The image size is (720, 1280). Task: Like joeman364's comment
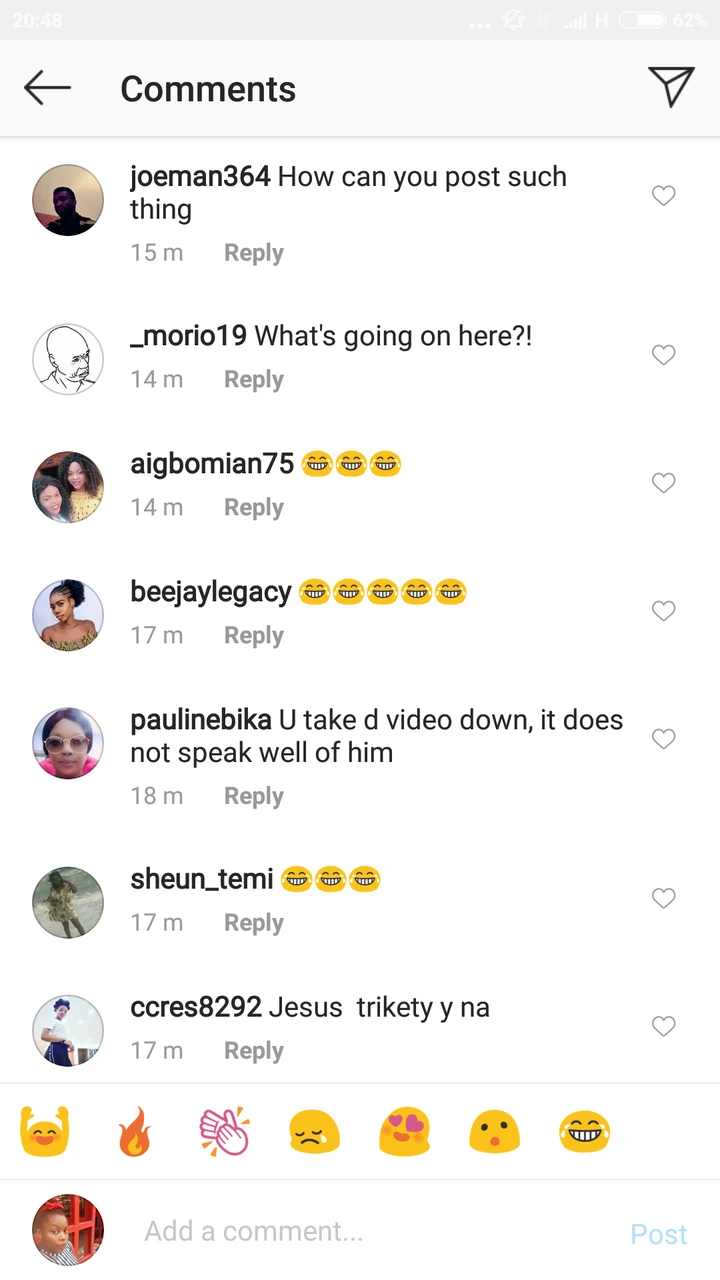[663, 196]
